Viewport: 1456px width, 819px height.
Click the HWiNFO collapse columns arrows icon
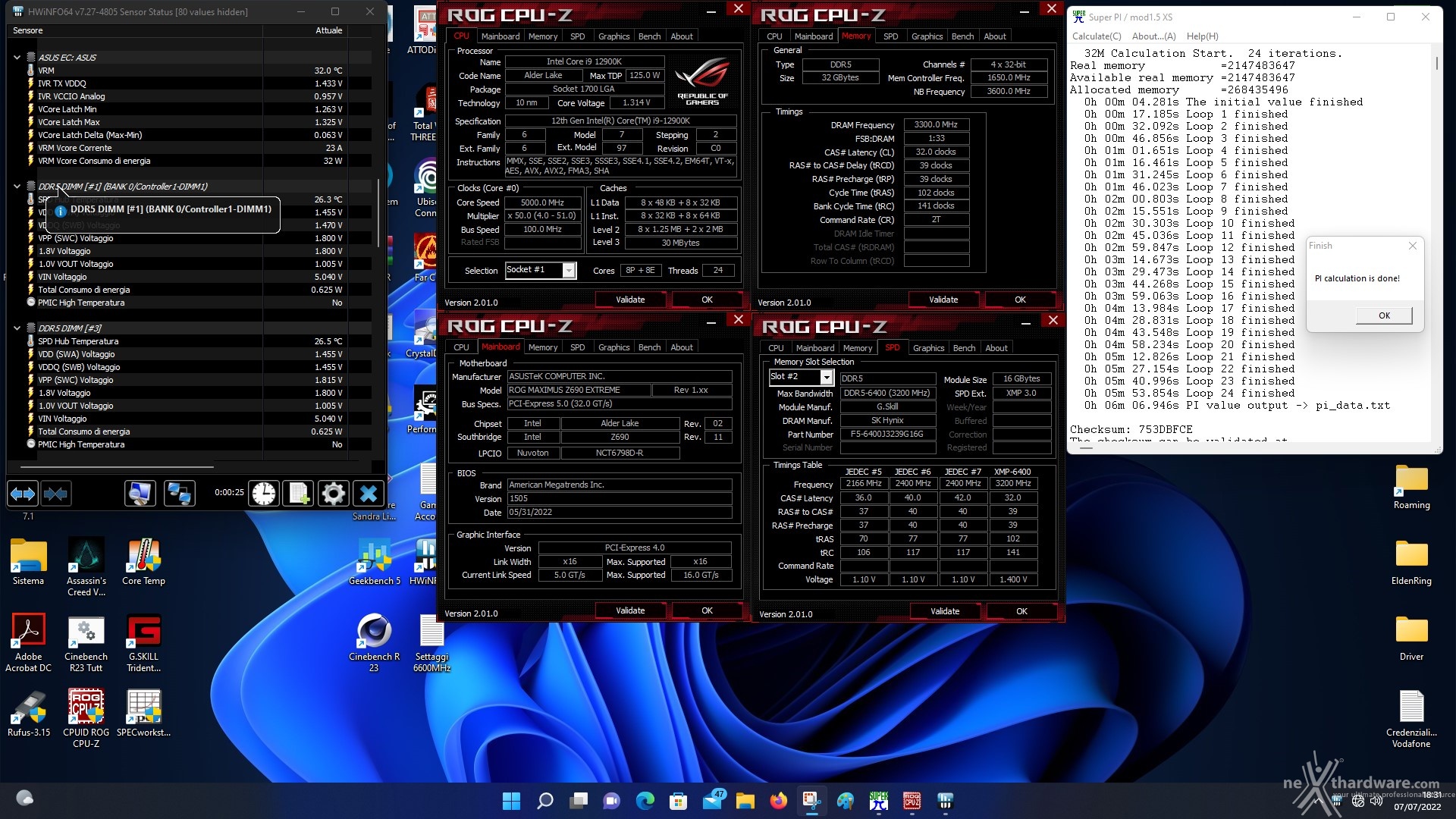click(55, 494)
